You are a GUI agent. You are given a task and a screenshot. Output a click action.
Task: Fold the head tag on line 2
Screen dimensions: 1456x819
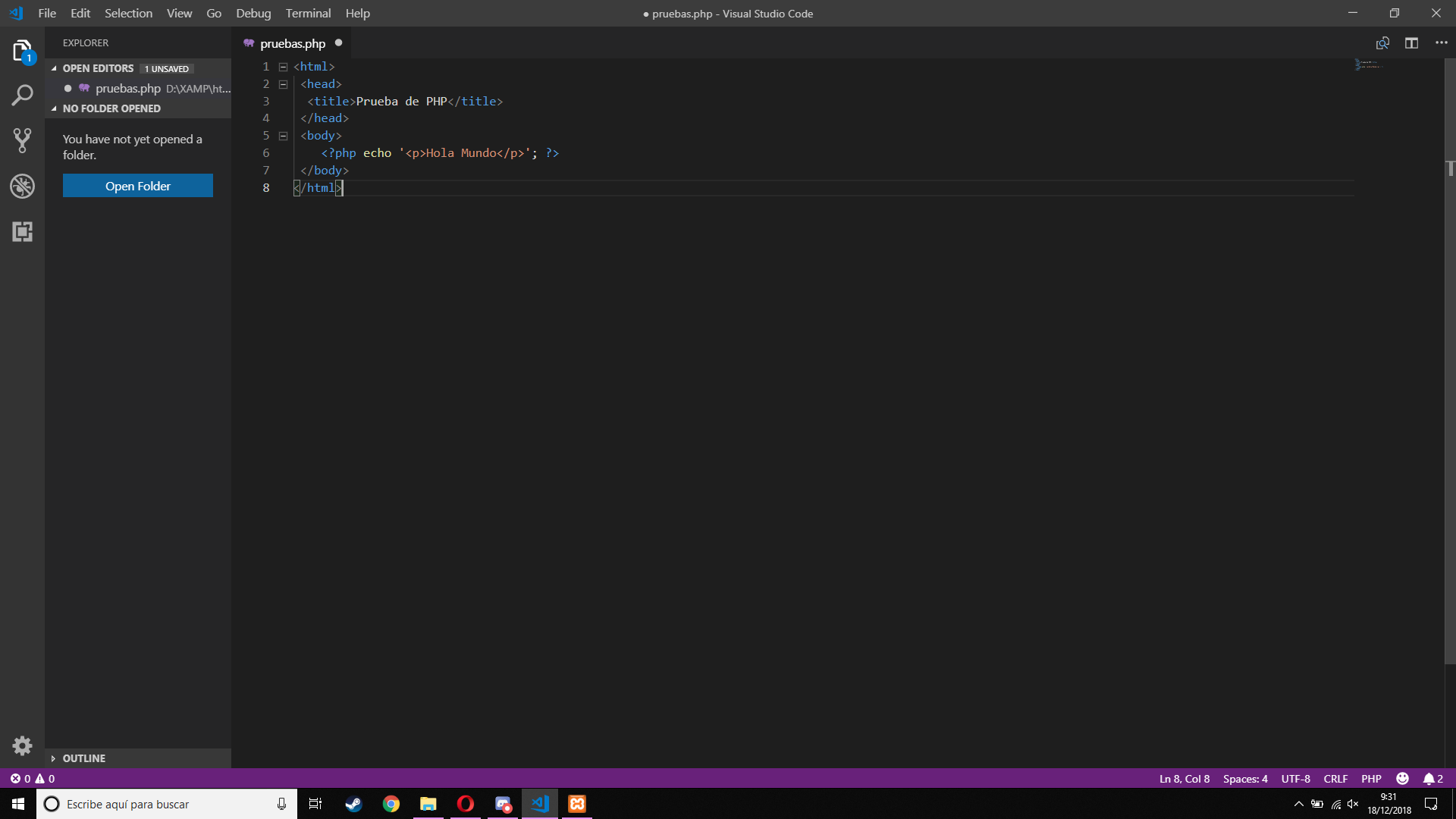click(283, 84)
